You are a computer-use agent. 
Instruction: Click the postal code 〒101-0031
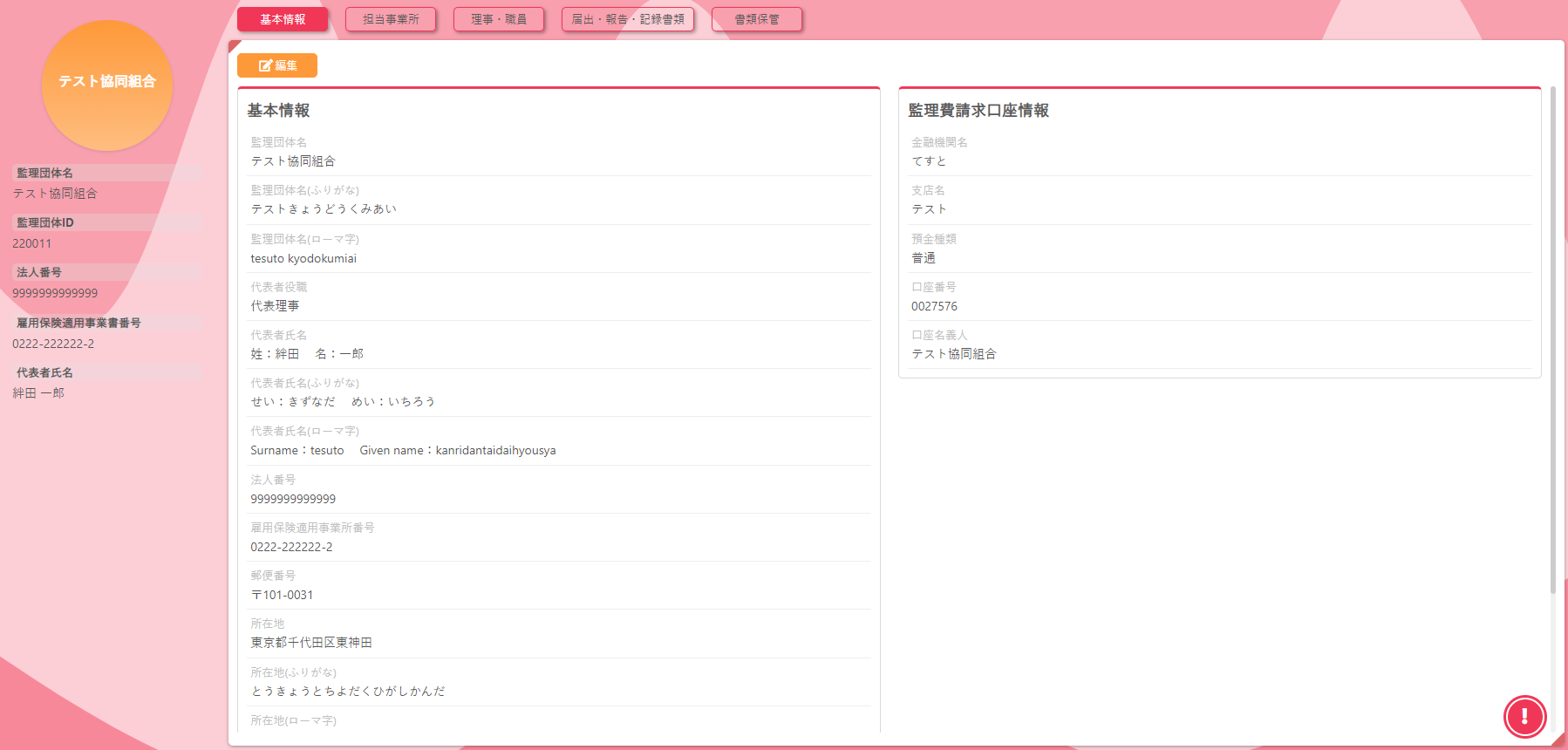tap(282, 595)
